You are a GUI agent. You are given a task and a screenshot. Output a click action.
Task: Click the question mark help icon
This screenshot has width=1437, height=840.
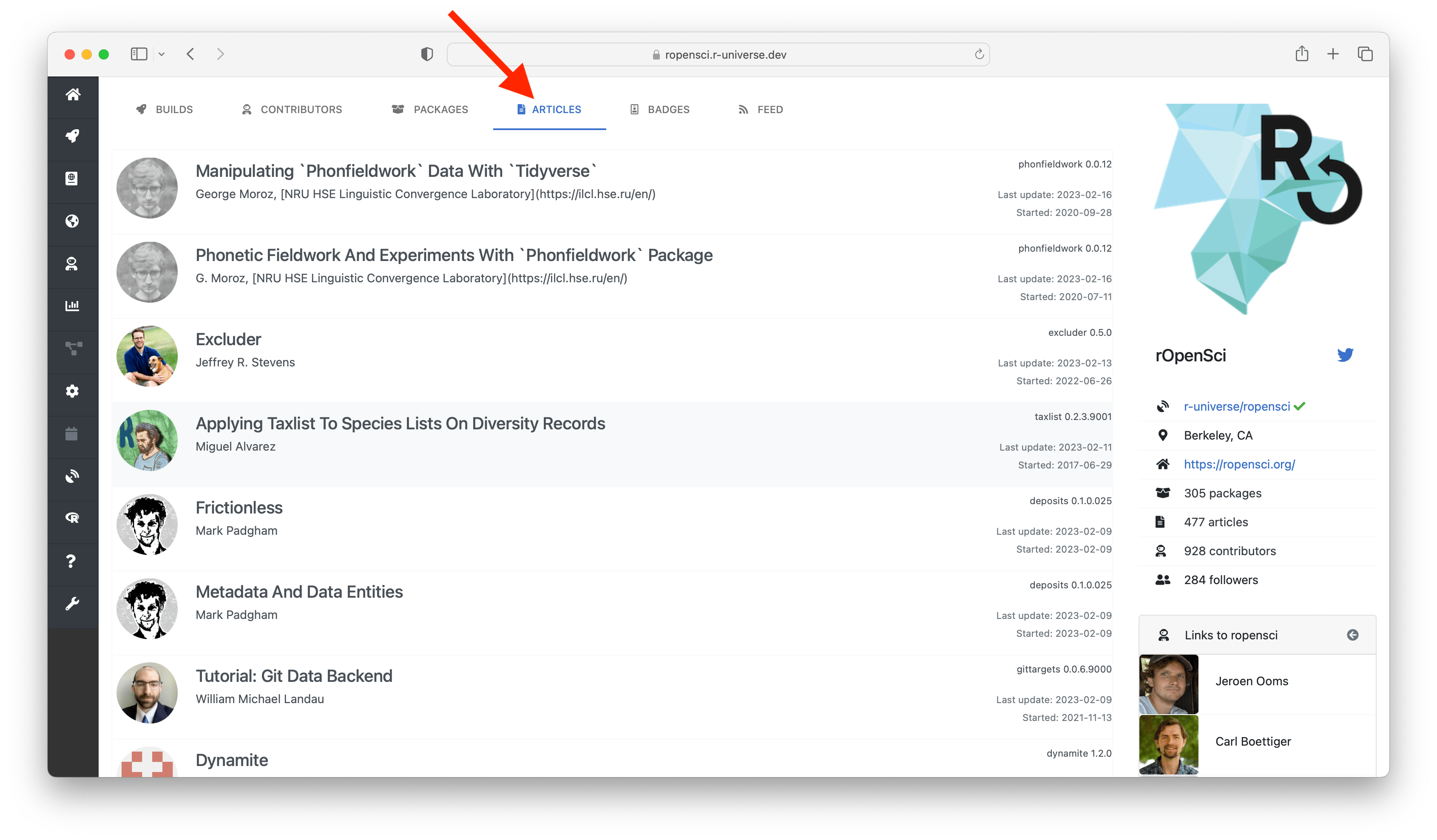click(x=71, y=561)
